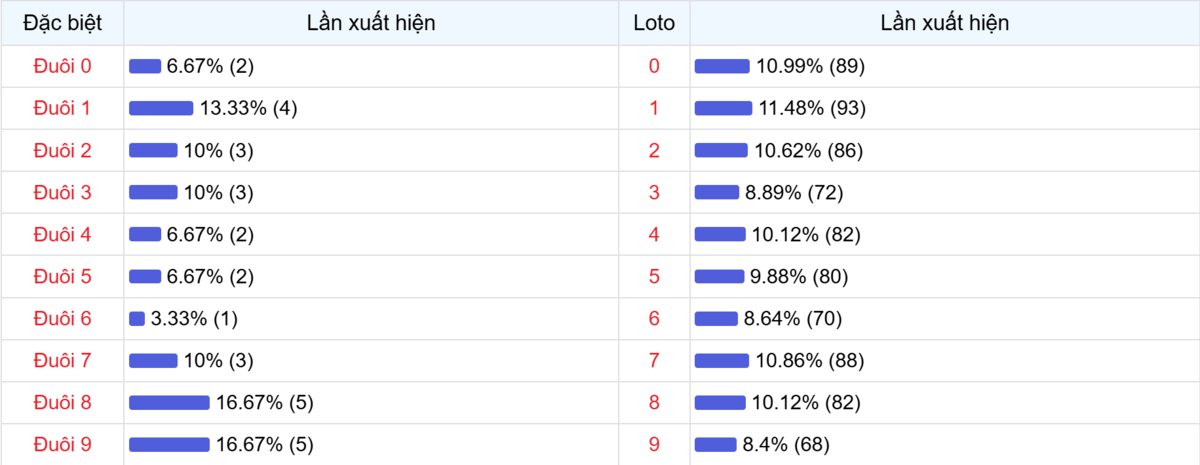Pick Loto number 9
The image size is (1200, 465).
[654, 444]
